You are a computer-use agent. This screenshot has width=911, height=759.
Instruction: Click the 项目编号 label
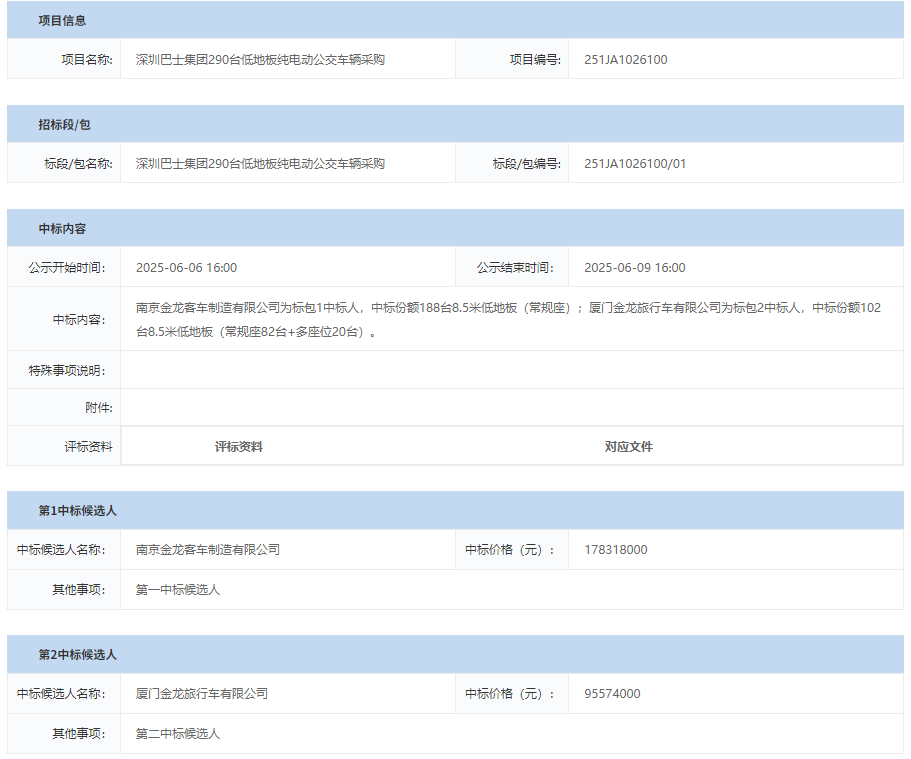point(535,60)
